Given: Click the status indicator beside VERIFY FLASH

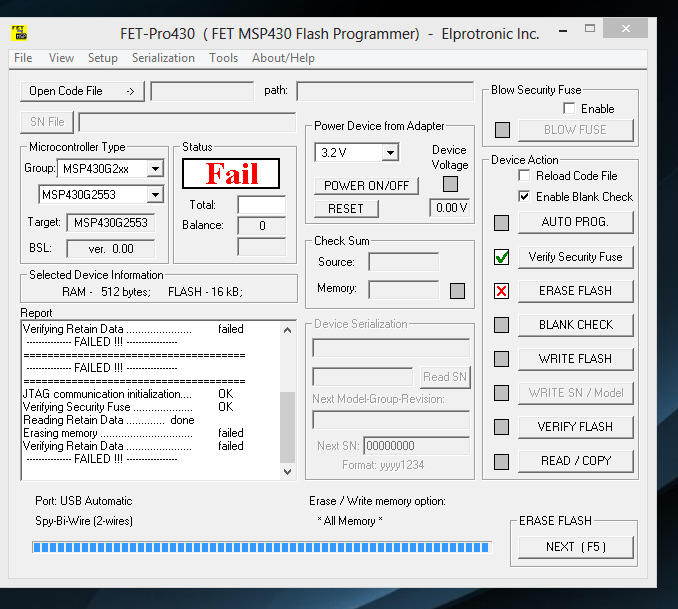Looking at the screenshot, I should click(501, 427).
